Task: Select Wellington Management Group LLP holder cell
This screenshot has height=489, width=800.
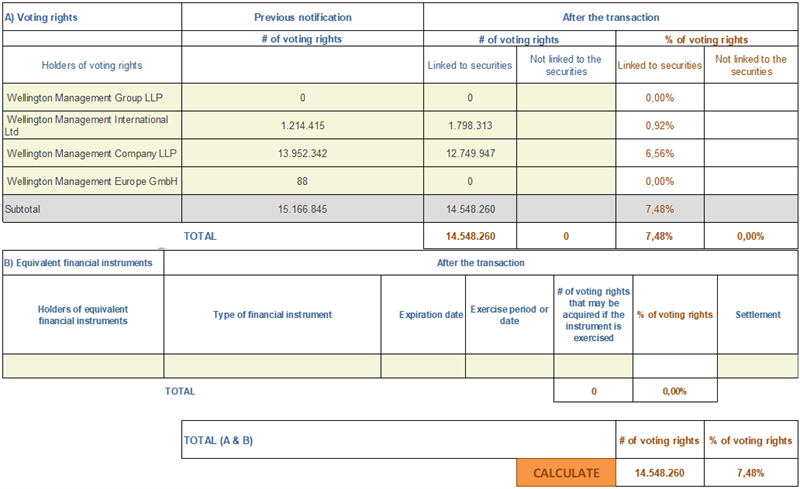Action: (92, 97)
